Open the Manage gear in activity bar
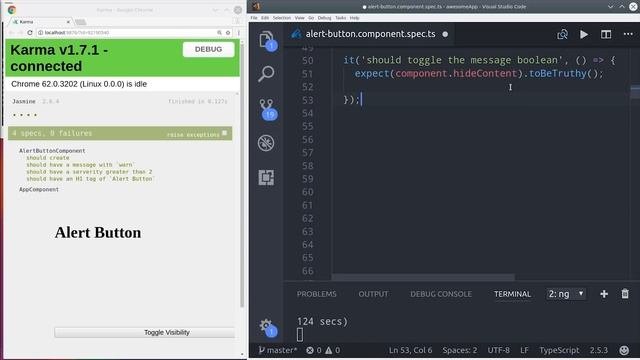640x360 pixels. point(267,327)
